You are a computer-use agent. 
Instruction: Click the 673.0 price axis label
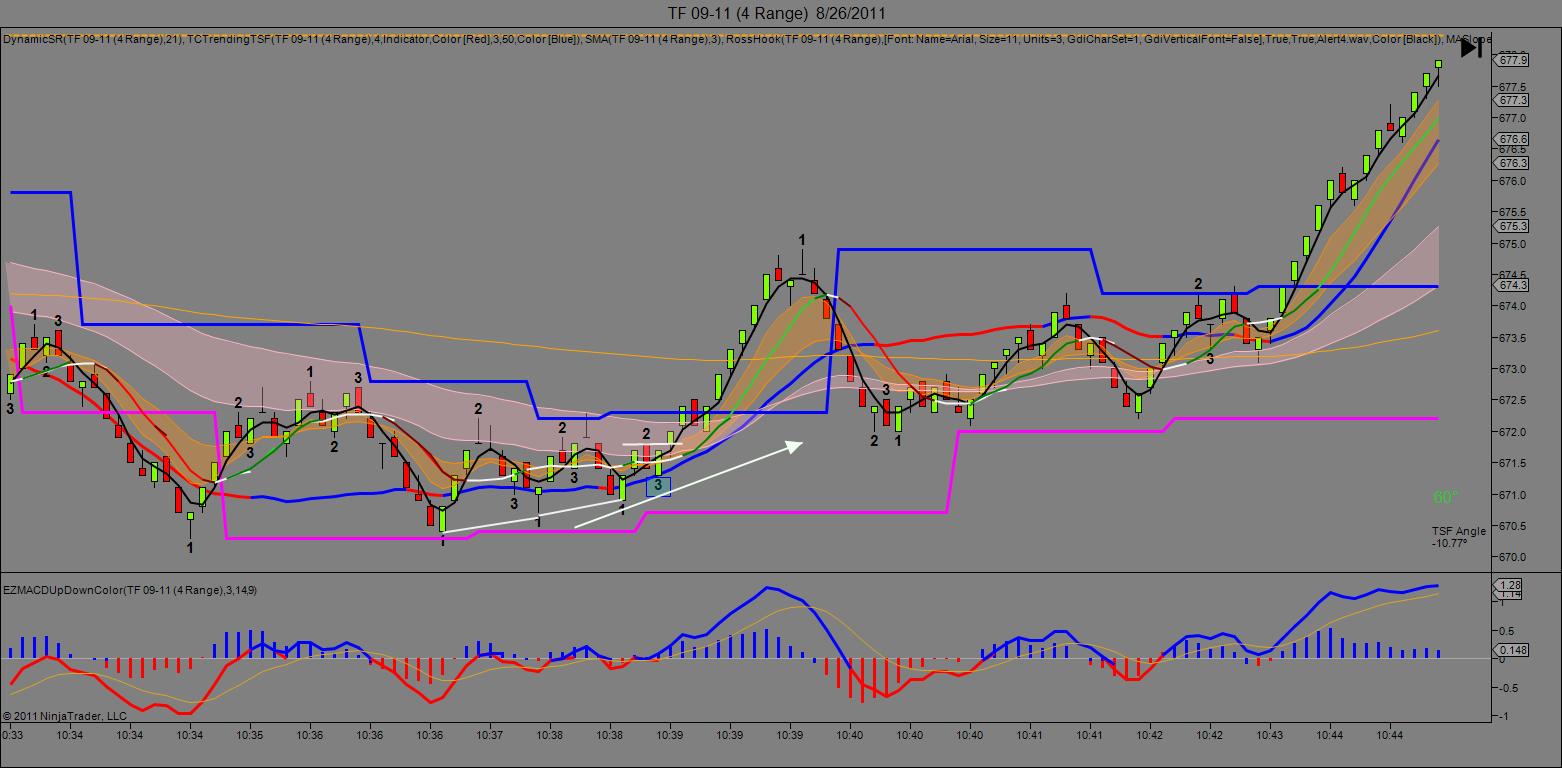[1513, 369]
